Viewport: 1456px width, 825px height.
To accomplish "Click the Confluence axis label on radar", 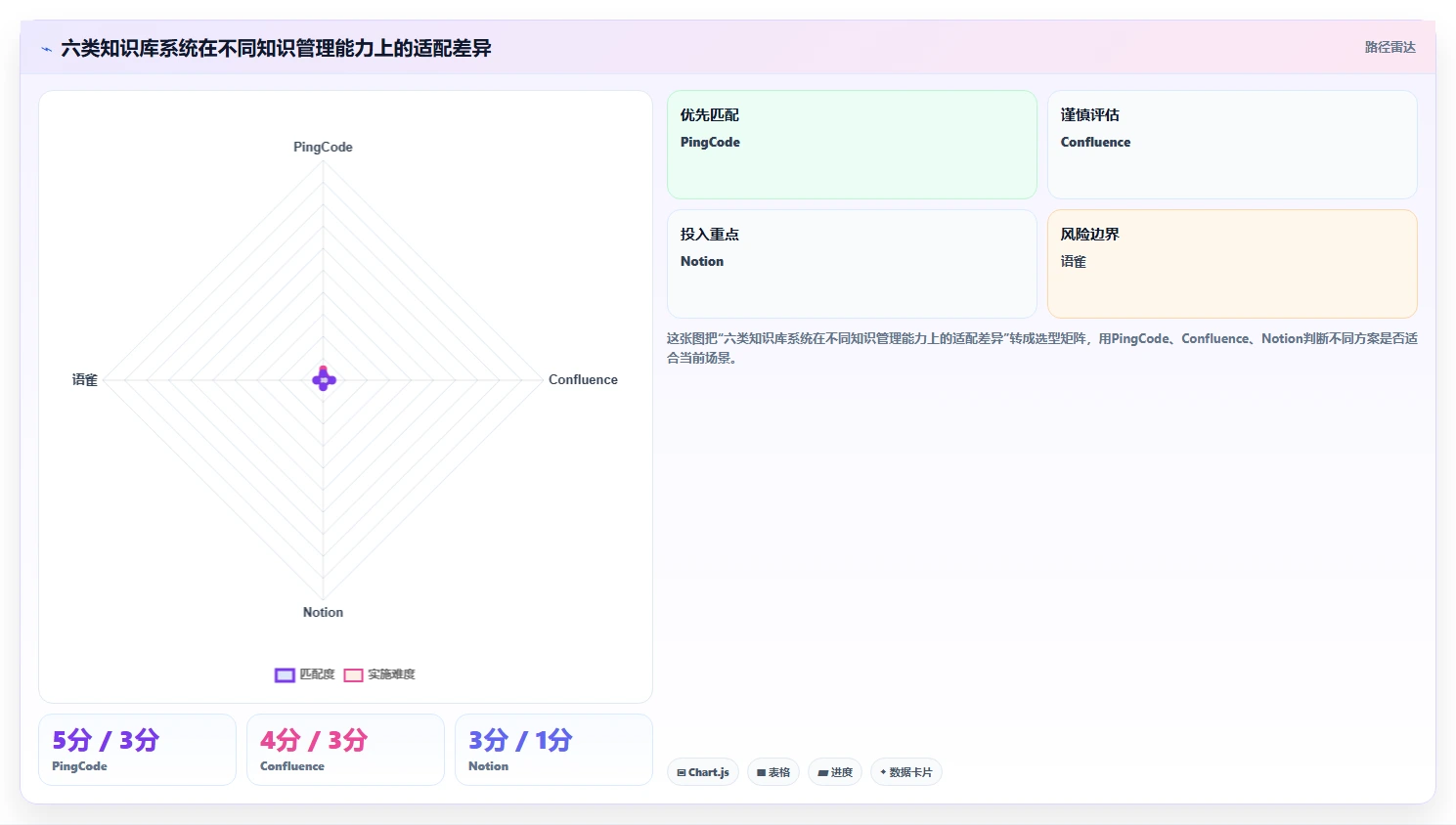I will (x=583, y=379).
